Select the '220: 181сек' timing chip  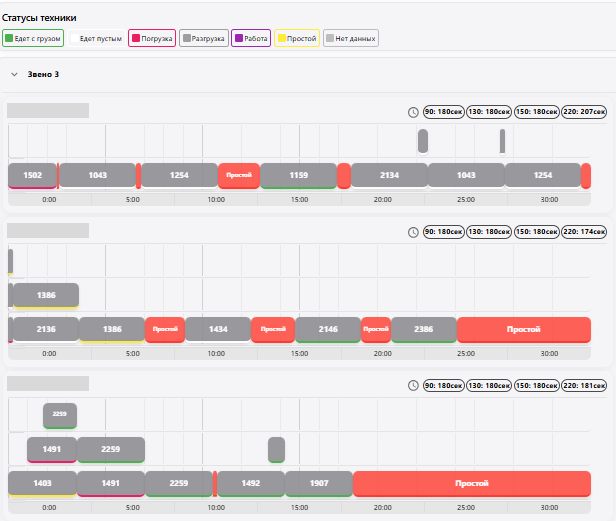click(x=584, y=385)
